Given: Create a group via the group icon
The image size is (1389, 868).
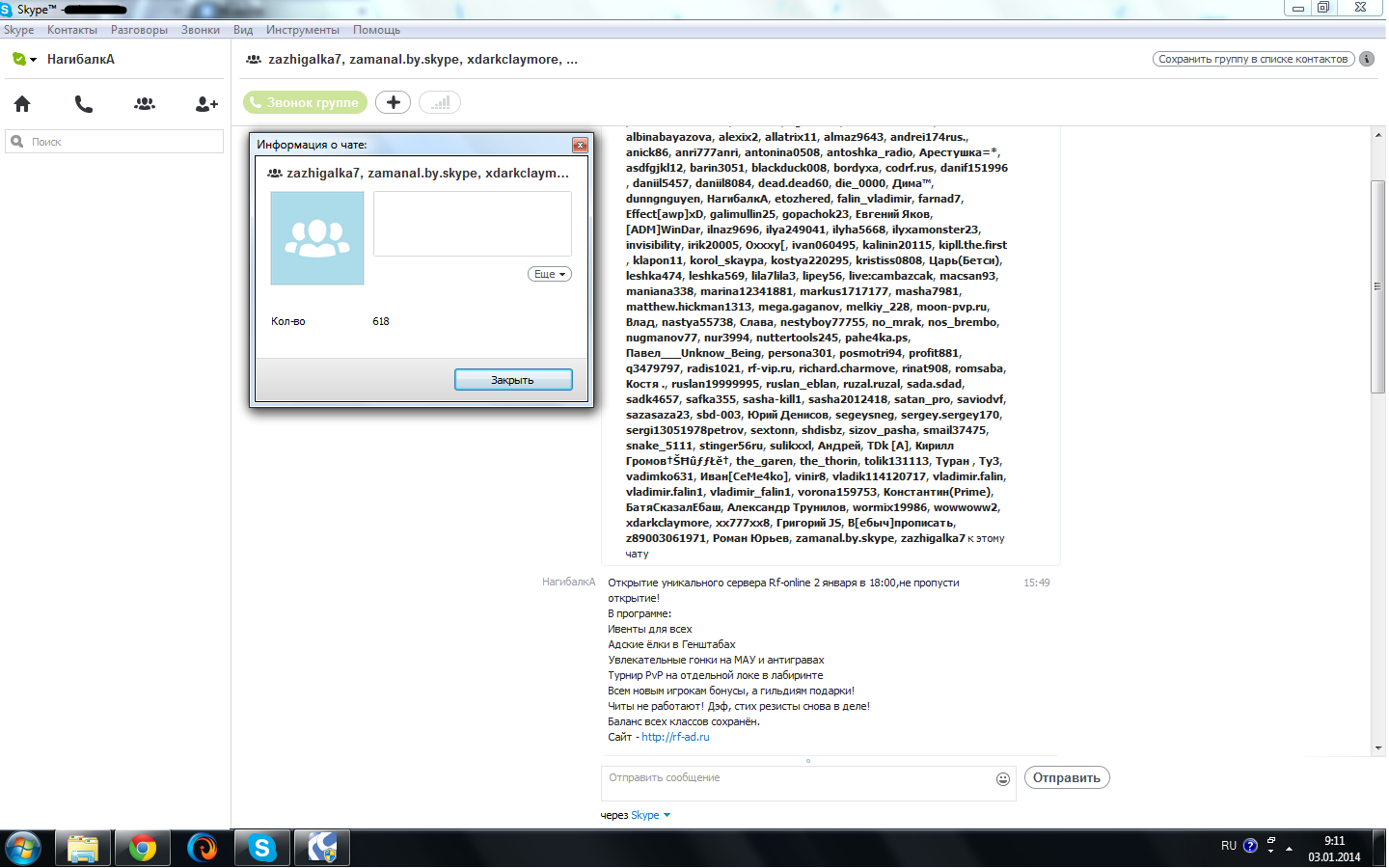Looking at the screenshot, I should 145,103.
